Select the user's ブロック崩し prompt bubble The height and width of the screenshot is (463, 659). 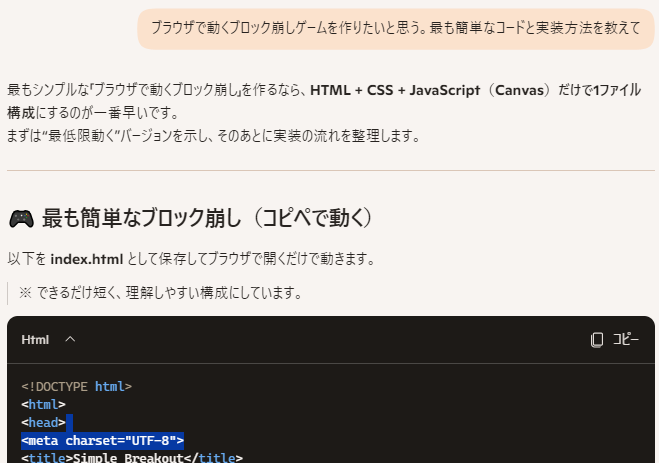point(396,28)
